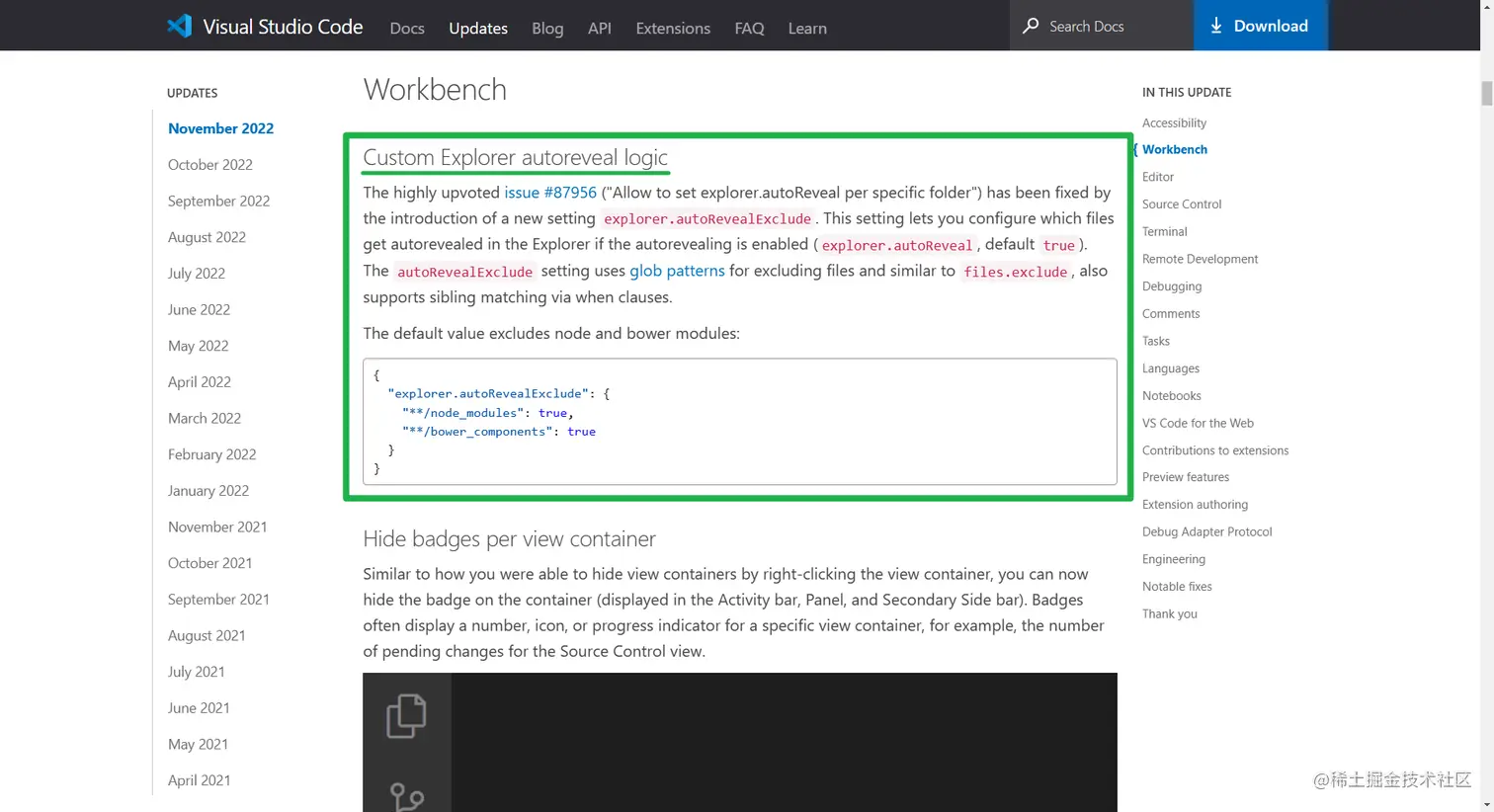Image resolution: width=1494 pixels, height=812 pixels.
Task: Select the April 2022 update
Action: (200, 382)
